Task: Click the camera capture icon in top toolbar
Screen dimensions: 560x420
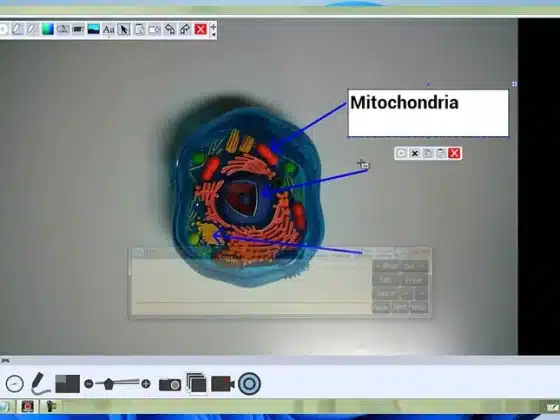Action: (x=155, y=29)
